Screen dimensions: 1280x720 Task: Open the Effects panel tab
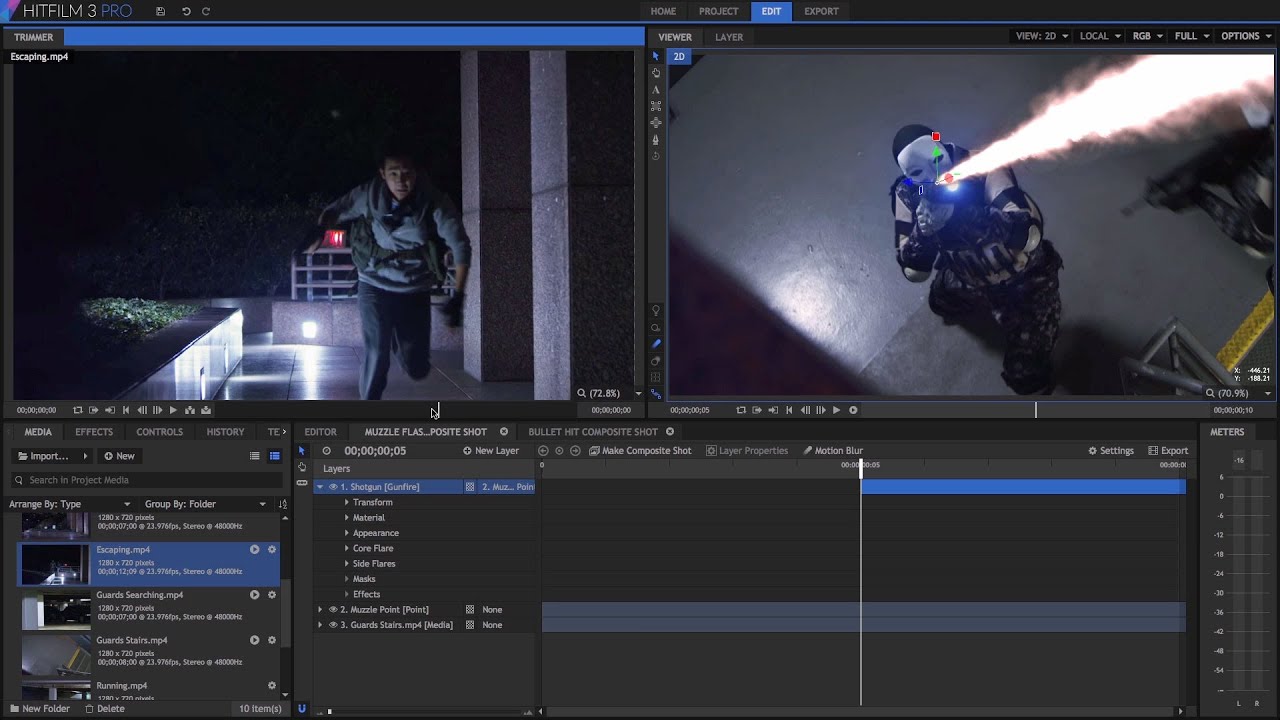point(94,432)
